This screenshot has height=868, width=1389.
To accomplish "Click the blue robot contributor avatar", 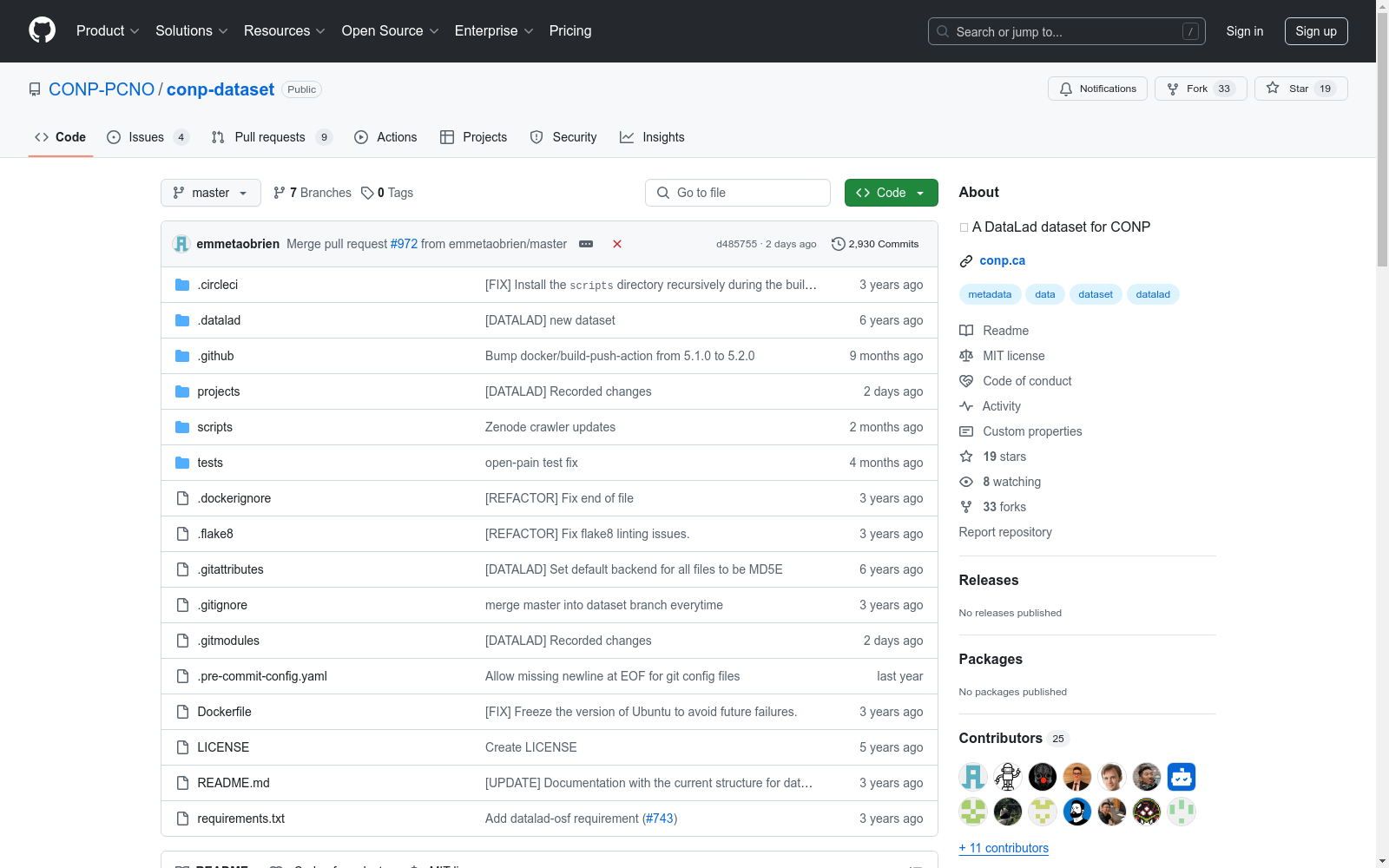I will tap(1182, 777).
